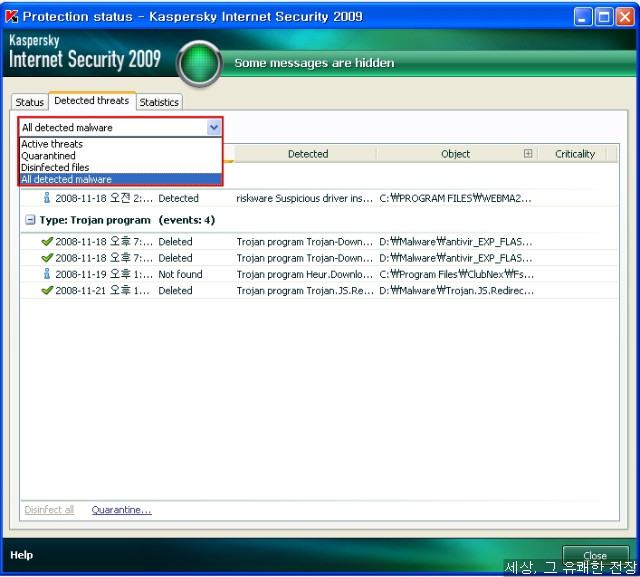Close the window with the red X
The height and width of the screenshot is (577, 640).
click(625, 17)
